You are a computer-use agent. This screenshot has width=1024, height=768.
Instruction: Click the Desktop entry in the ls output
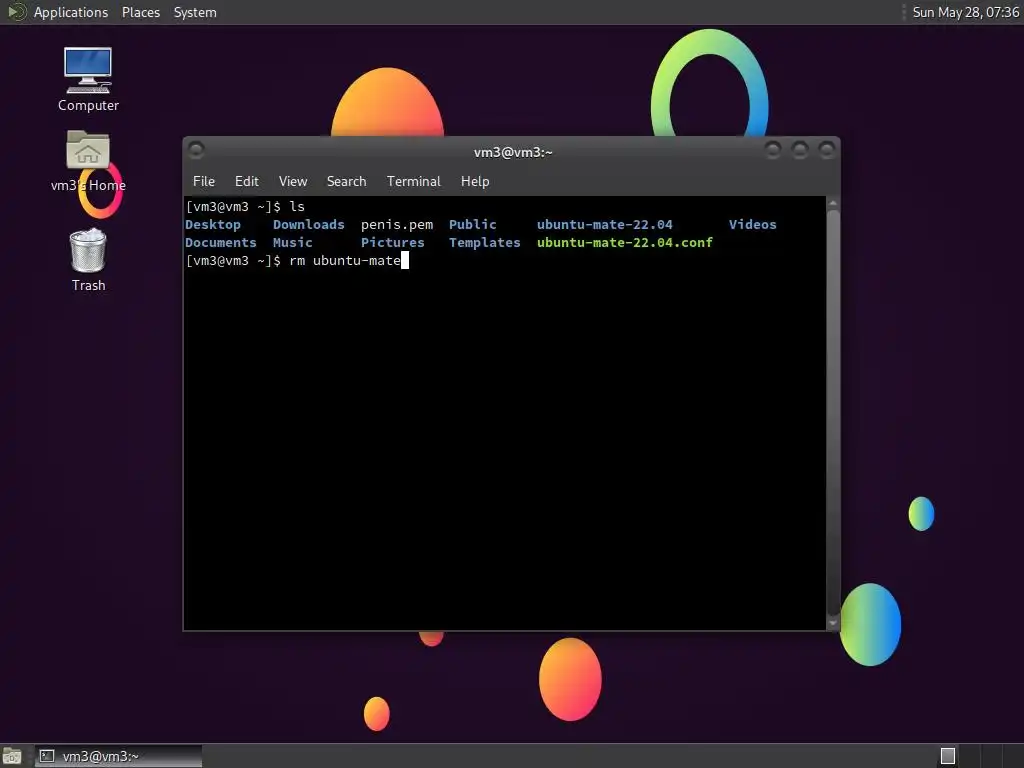point(213,225)
